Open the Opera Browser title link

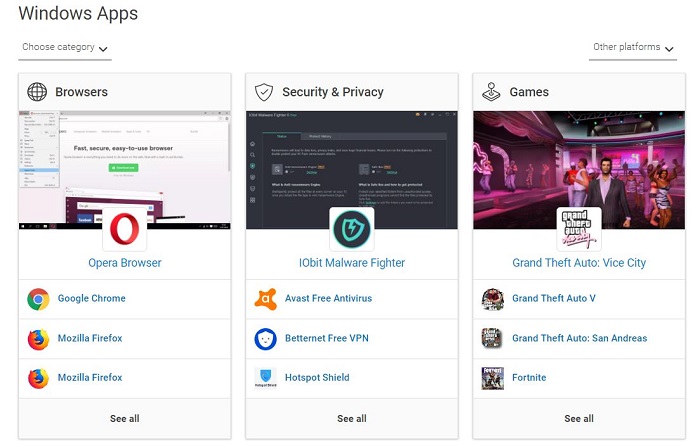click(x=125, y=263)
